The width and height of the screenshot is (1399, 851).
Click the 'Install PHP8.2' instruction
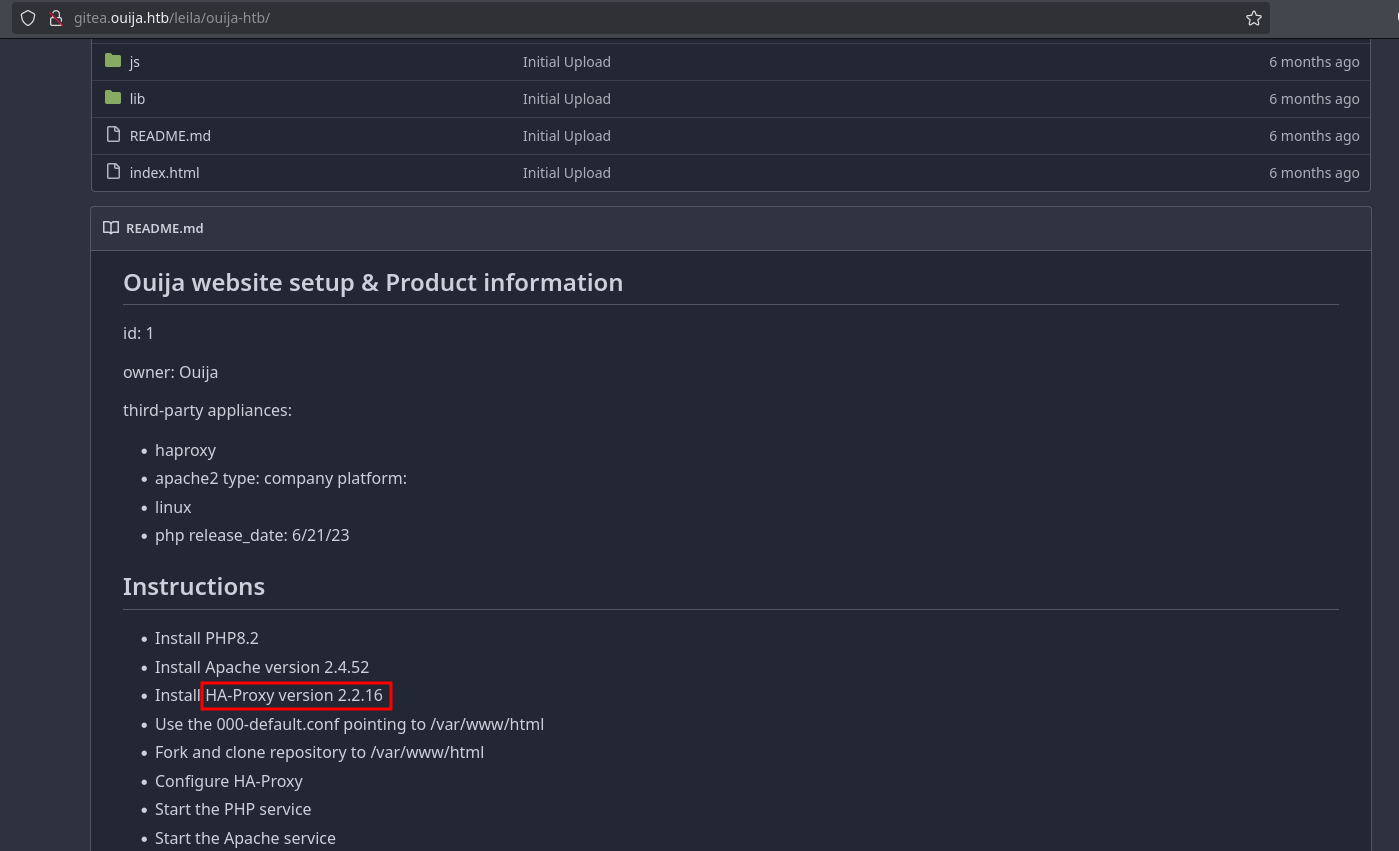[207, 638]
